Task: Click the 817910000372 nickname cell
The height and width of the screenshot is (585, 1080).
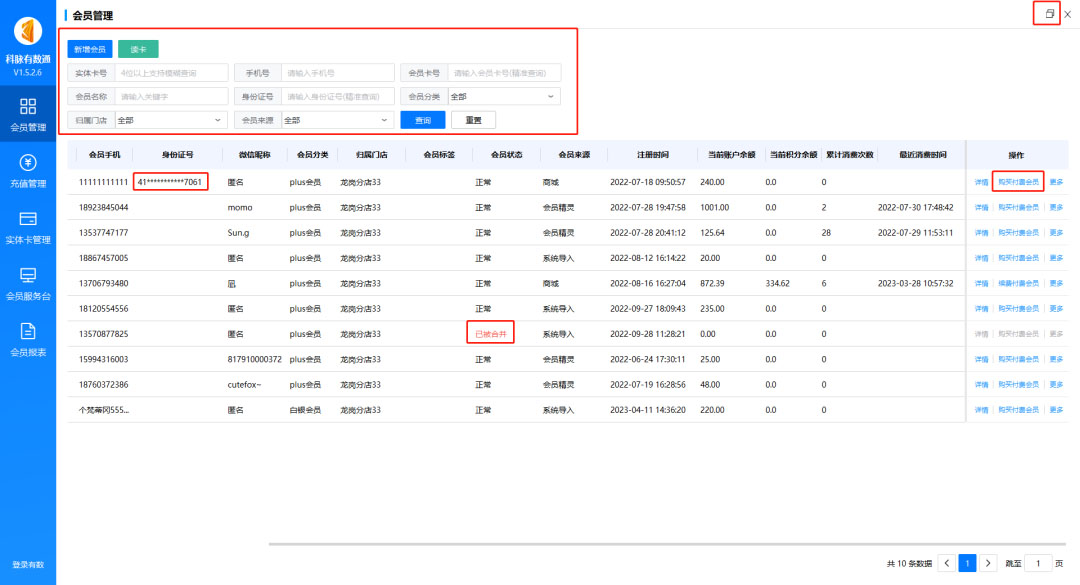Action: tap(254, 359)
